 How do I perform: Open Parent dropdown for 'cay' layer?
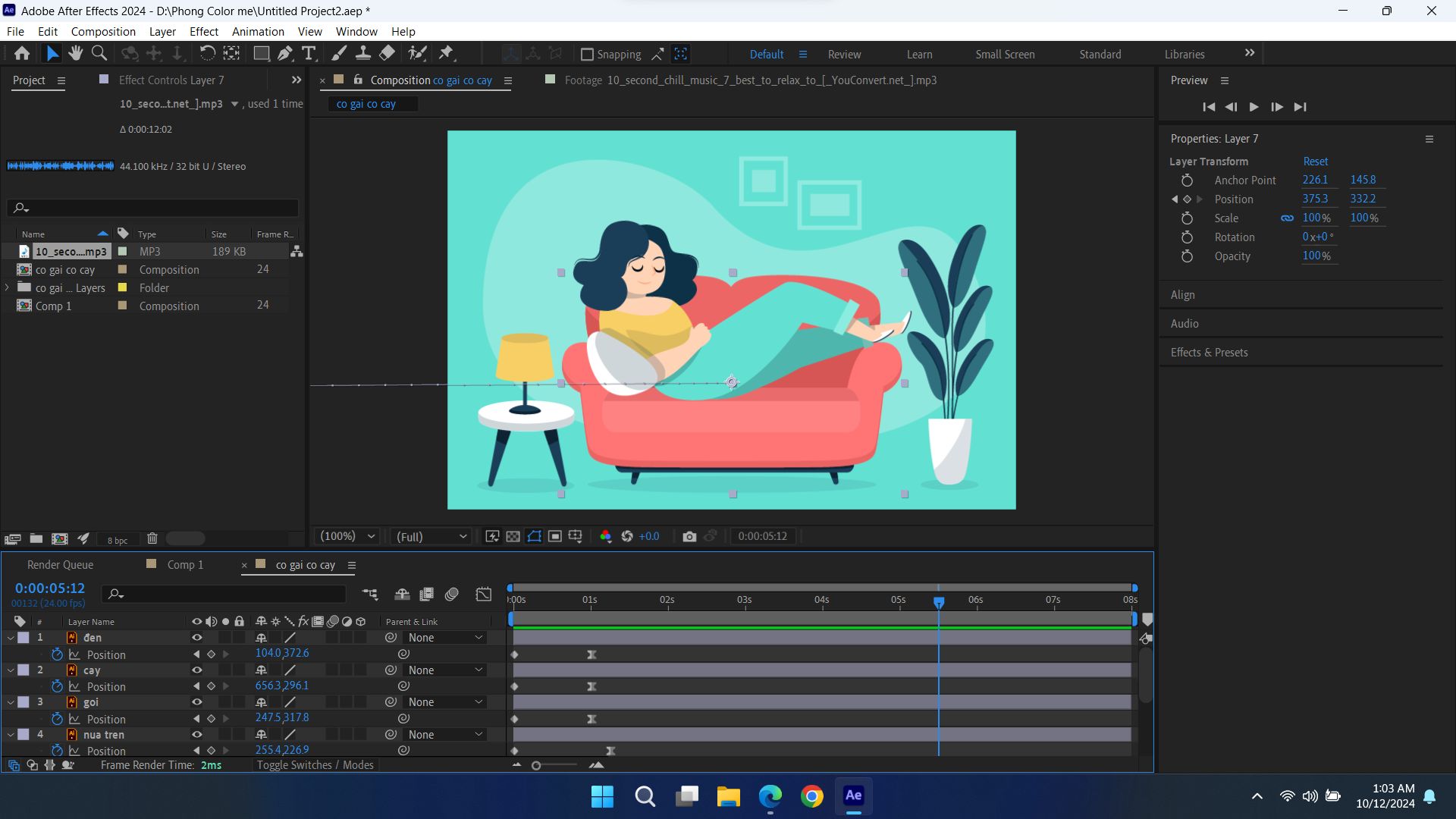click(x=445, y=670)
